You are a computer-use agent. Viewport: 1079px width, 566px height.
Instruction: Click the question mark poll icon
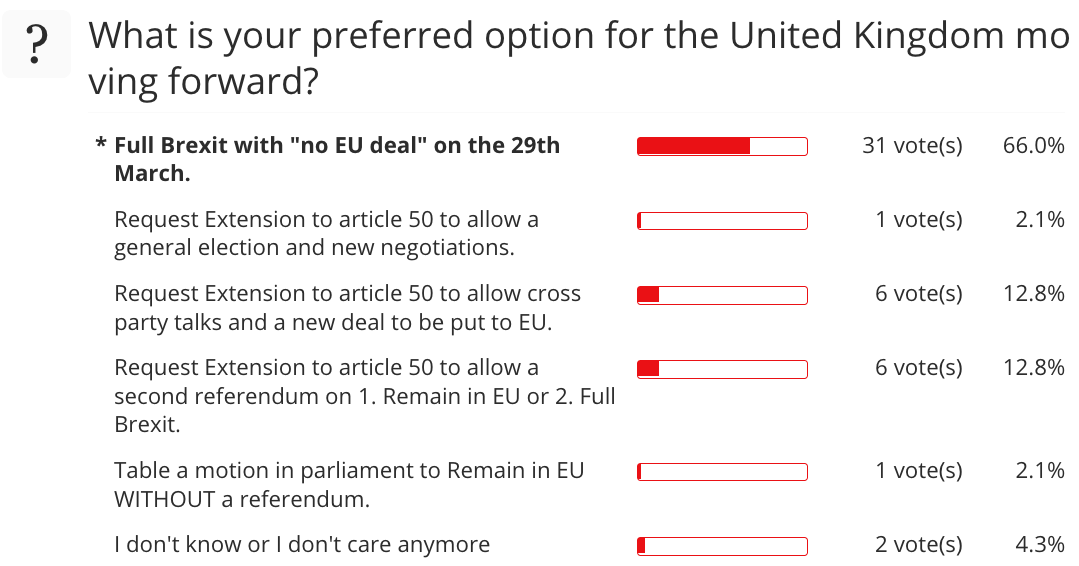36,44
